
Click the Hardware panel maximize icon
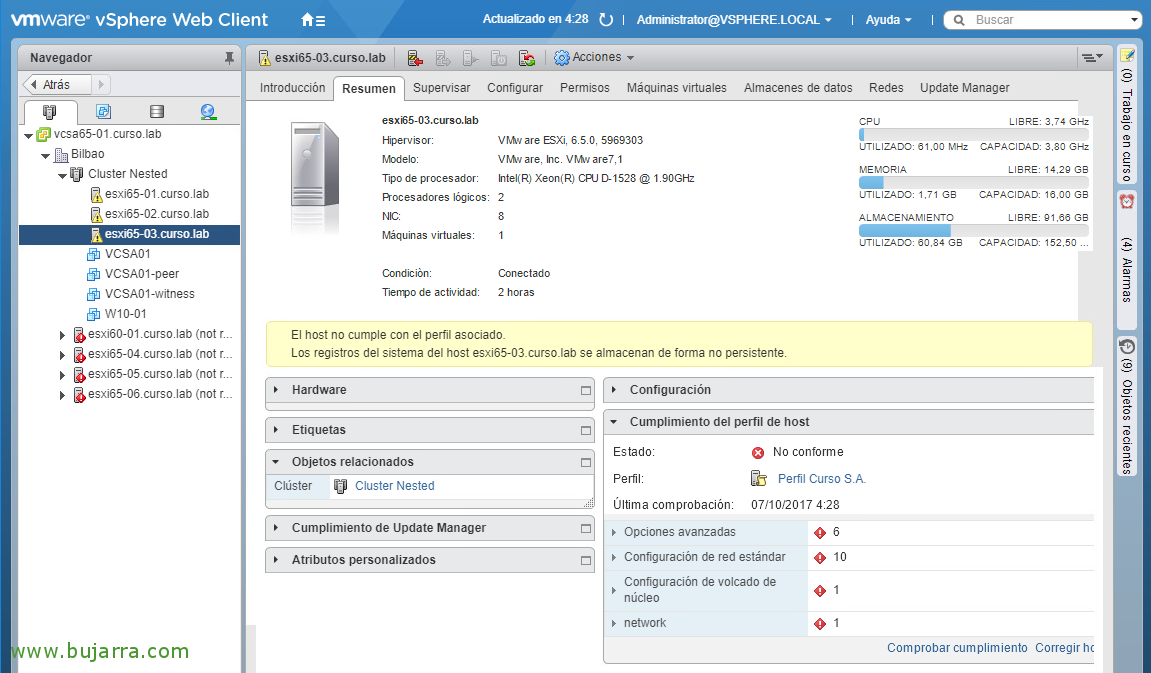point(586,390)
